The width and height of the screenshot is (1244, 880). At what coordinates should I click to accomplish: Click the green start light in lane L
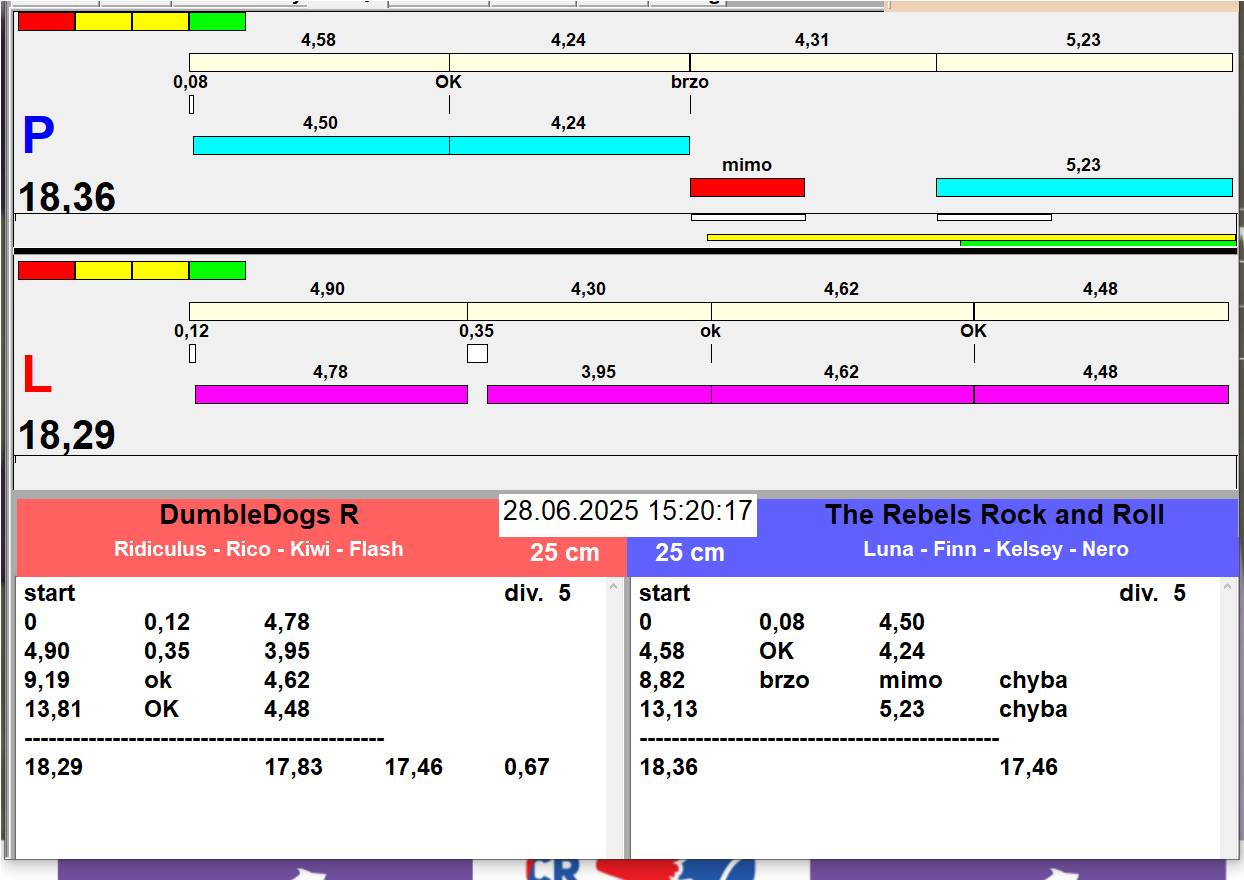pos(217,270)
